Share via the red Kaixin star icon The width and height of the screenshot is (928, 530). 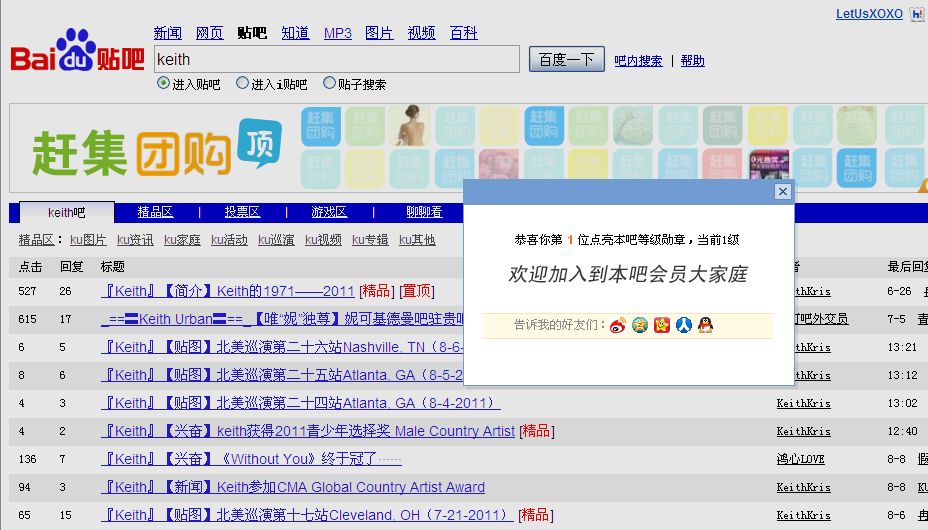(x=662, y=325)
